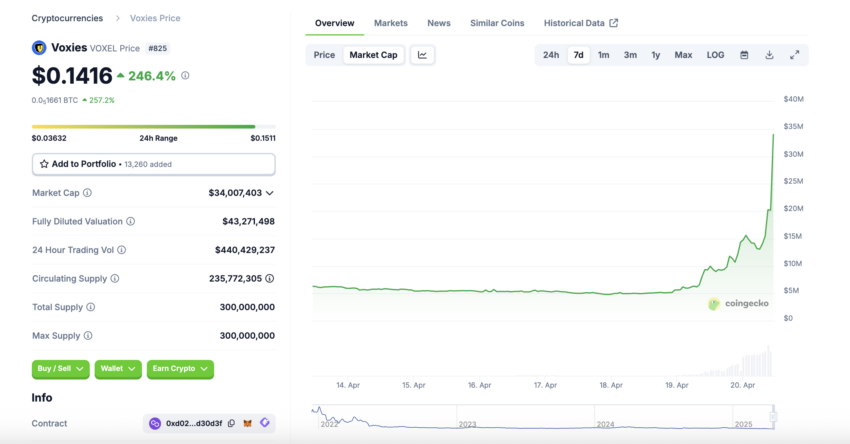The image size is (850, 444).
Task: Open Max Supply info icon
Action: pos(88,336)
